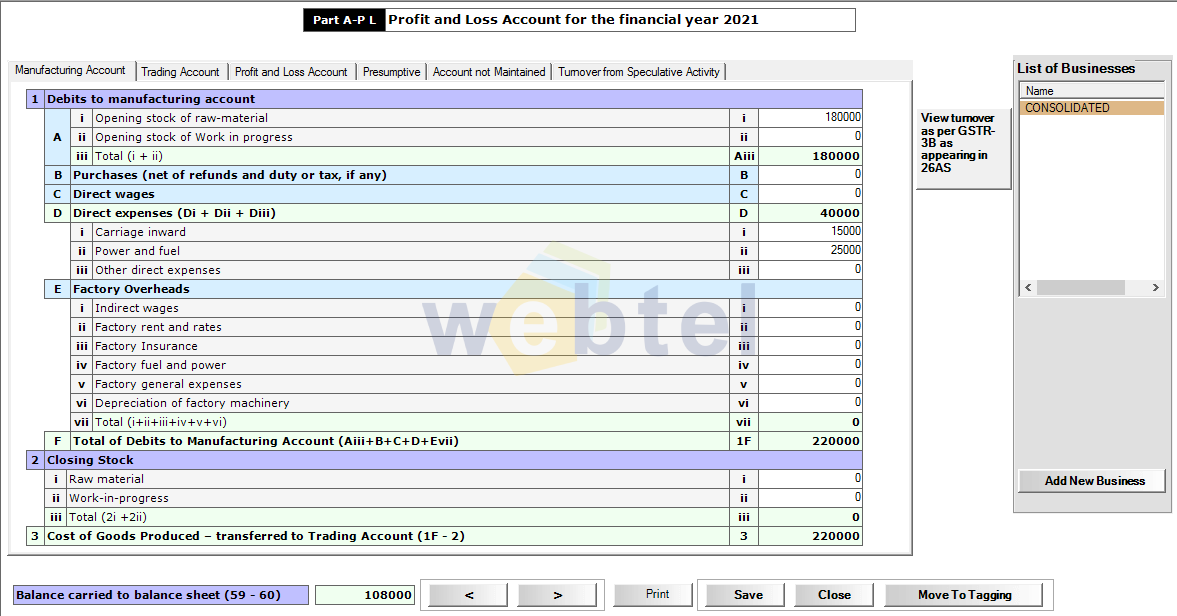This screenshot has height=616, width=1177.
Task: Click Total of Debits value in row 1F
Action: click(810, 441)
